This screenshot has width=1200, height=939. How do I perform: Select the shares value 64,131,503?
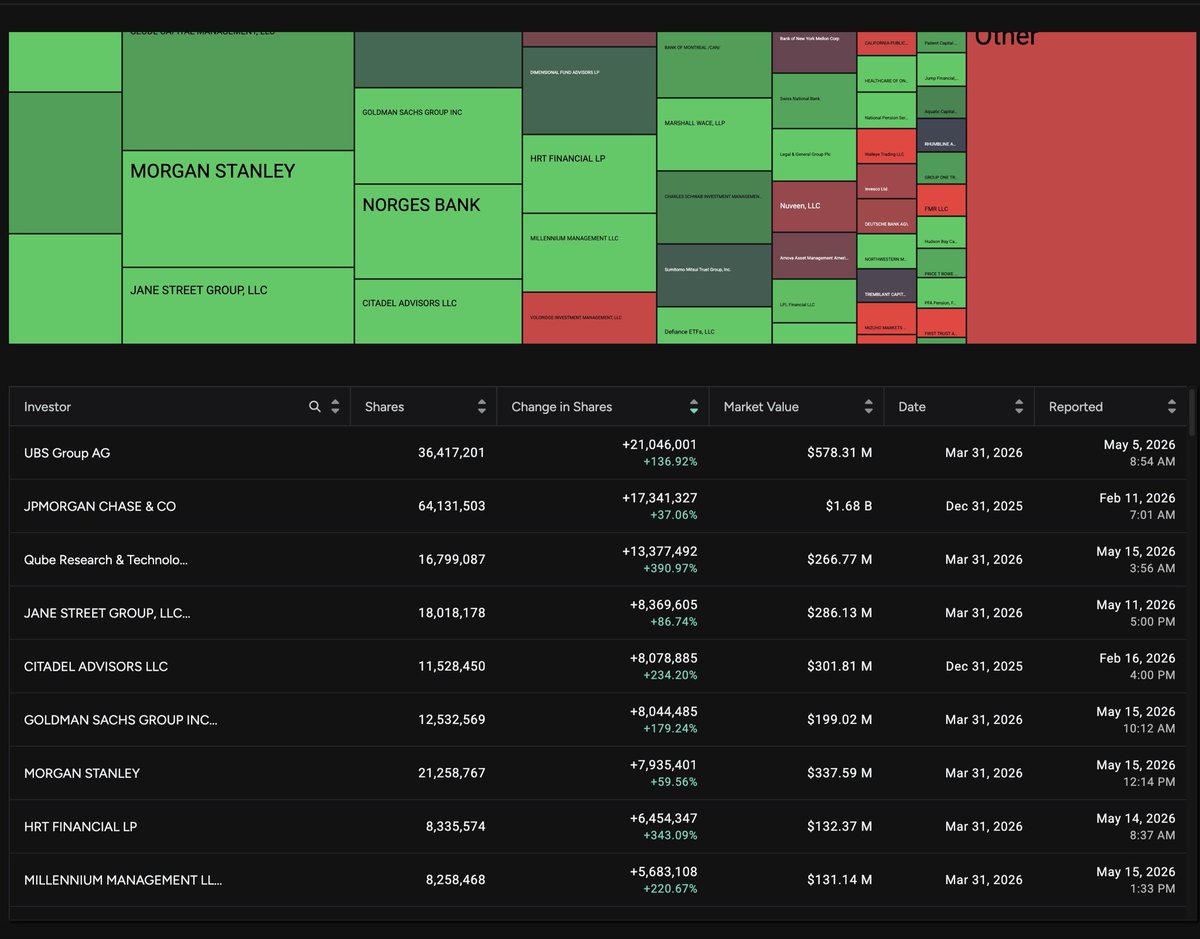(451, 506)
